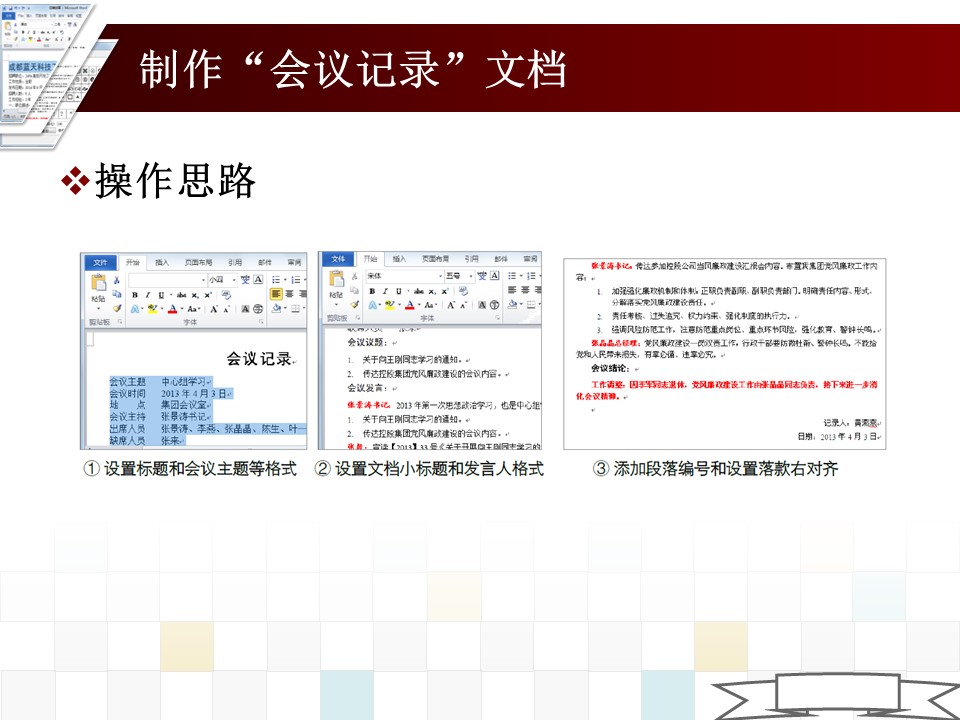Click Shrink Font icon in step ① screenshot
This screenshot has width=960, height=720.
pos(226,309)
